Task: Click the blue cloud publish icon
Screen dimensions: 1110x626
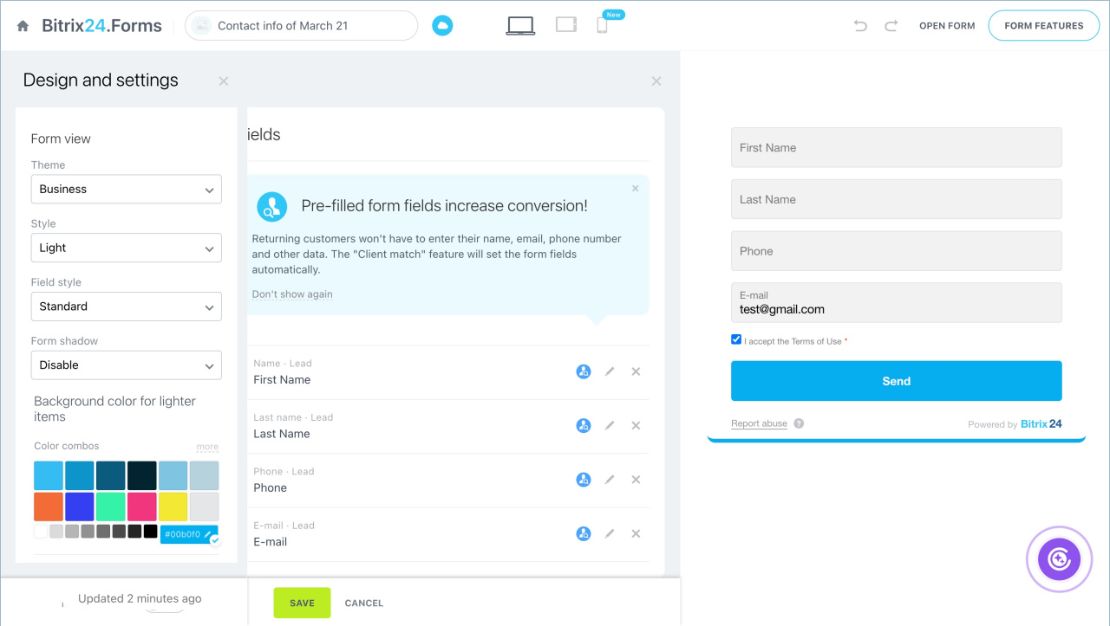Action: pos(442,25)
